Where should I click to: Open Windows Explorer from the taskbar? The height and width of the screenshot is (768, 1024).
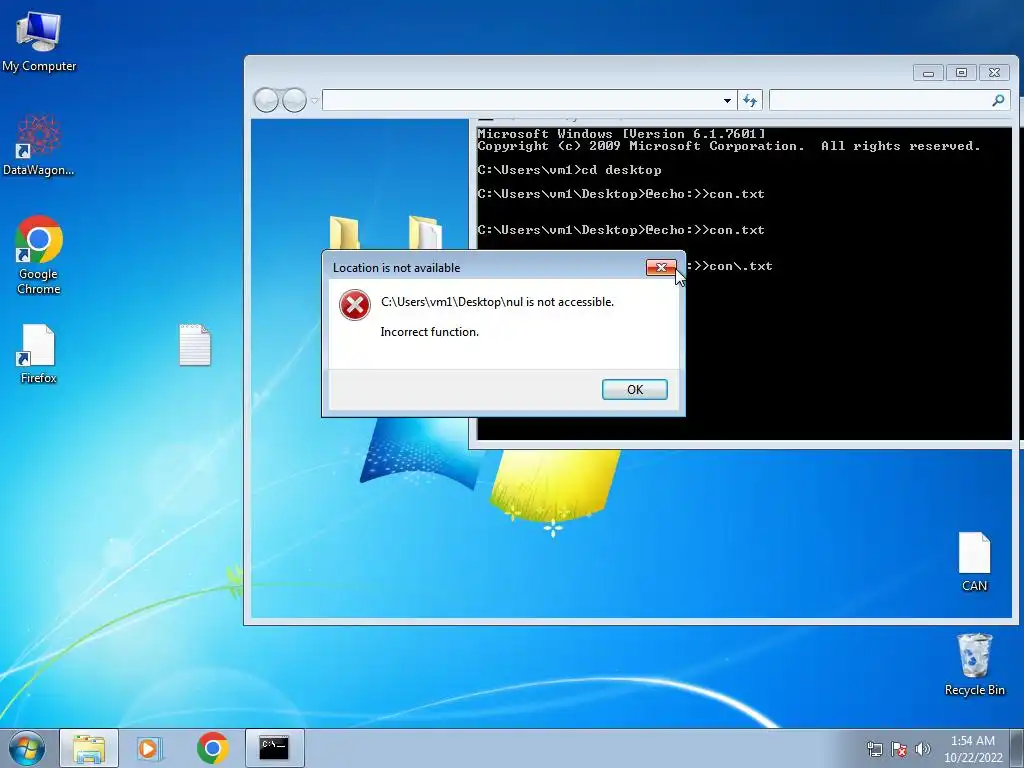click(89, 748)
